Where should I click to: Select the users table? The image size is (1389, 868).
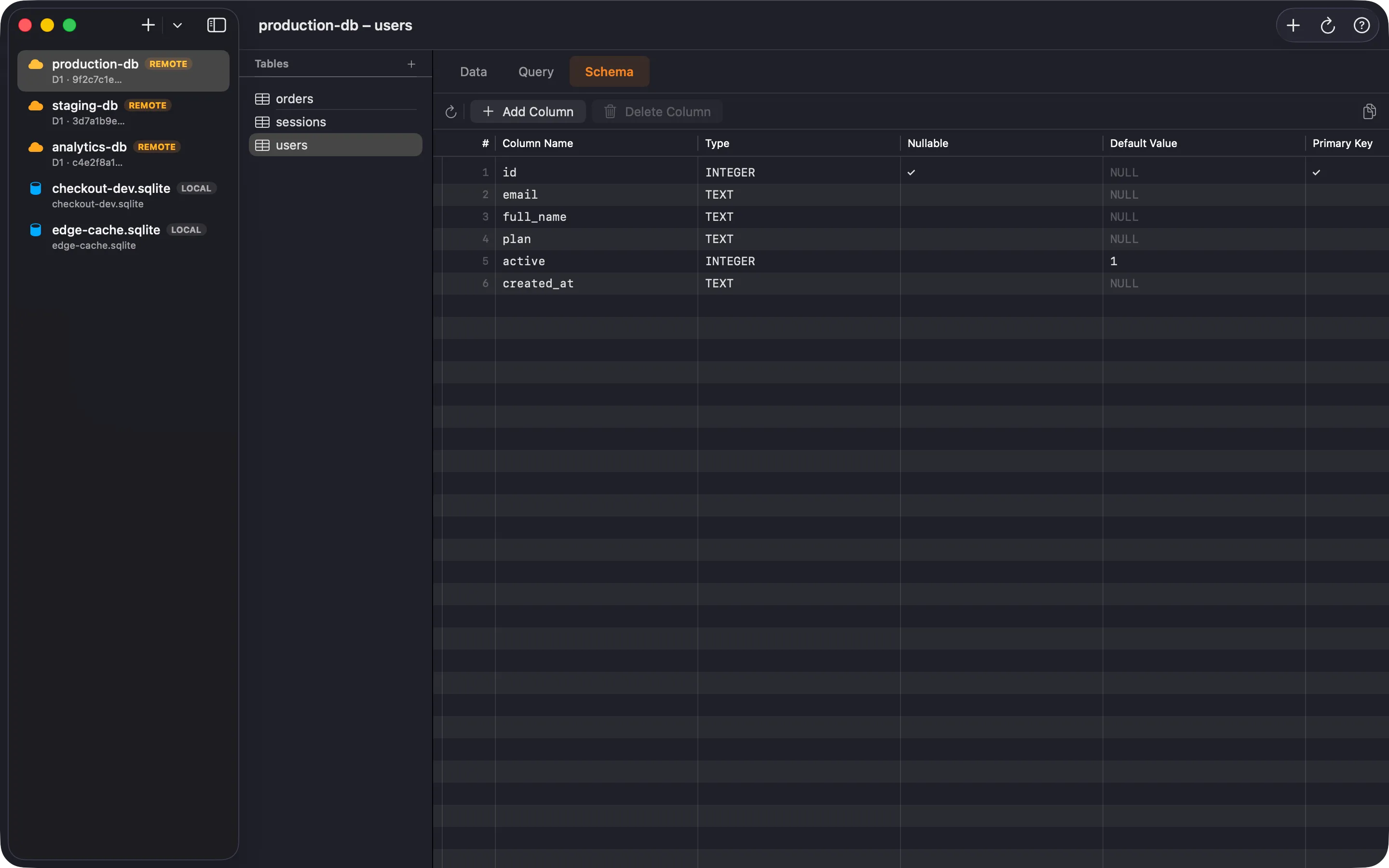(336, 145)
